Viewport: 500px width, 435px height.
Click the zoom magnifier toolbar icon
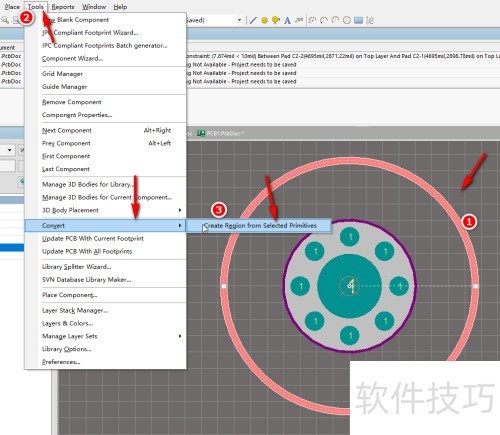point(5,20)
